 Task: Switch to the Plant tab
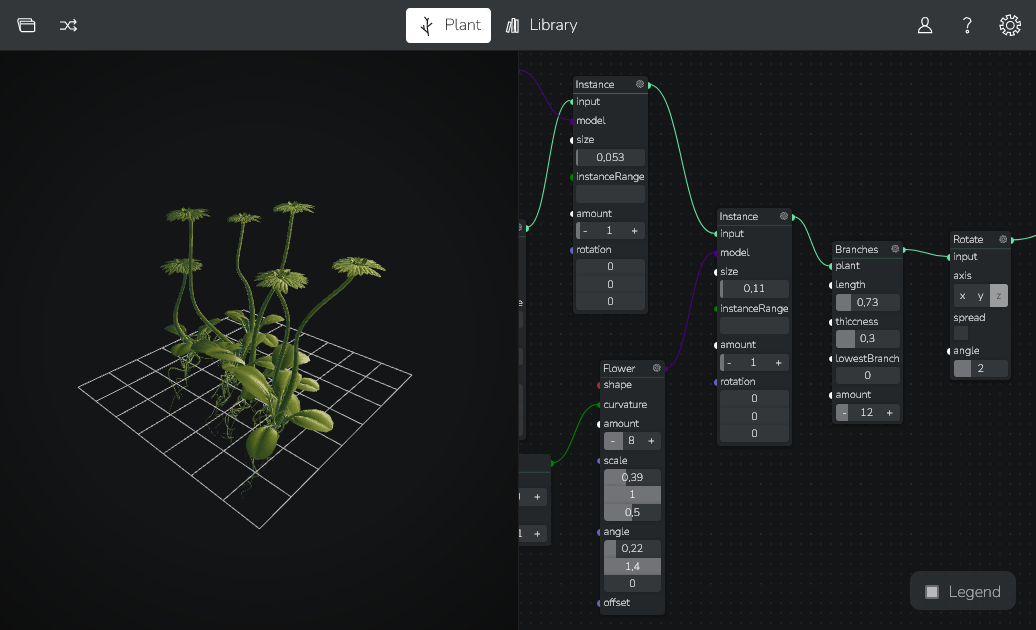tap(448, 25)
